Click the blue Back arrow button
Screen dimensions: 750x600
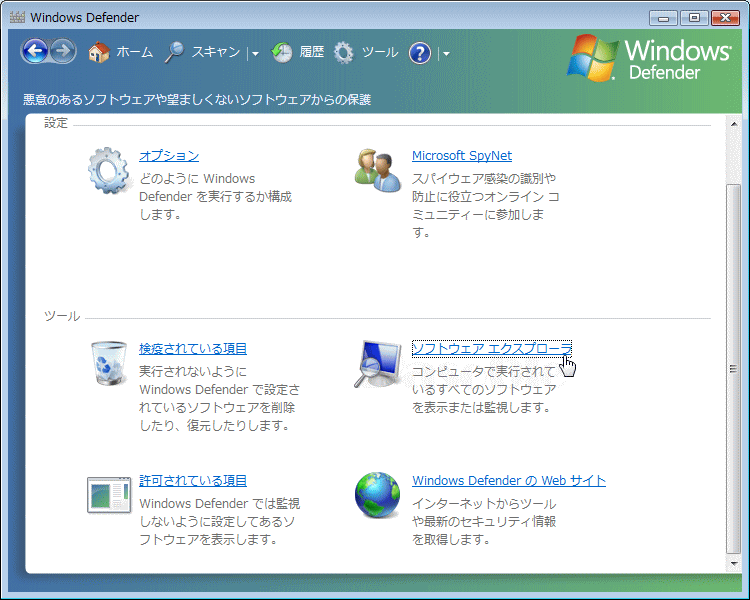pos(35,52)
